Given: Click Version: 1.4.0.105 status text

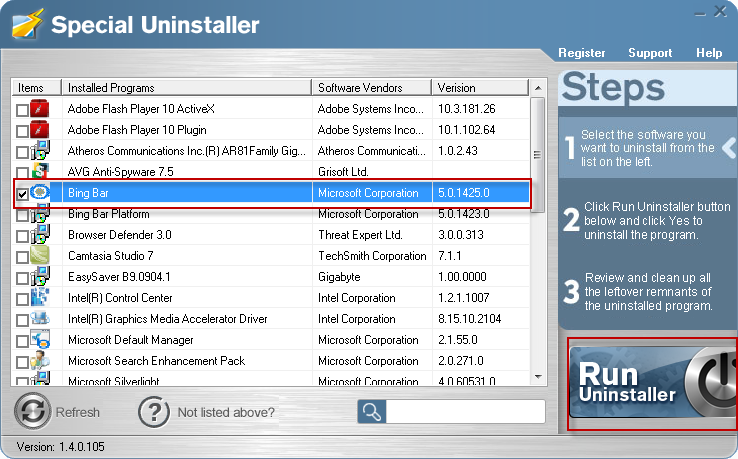Looking at the screenshot, I should 60,446.
